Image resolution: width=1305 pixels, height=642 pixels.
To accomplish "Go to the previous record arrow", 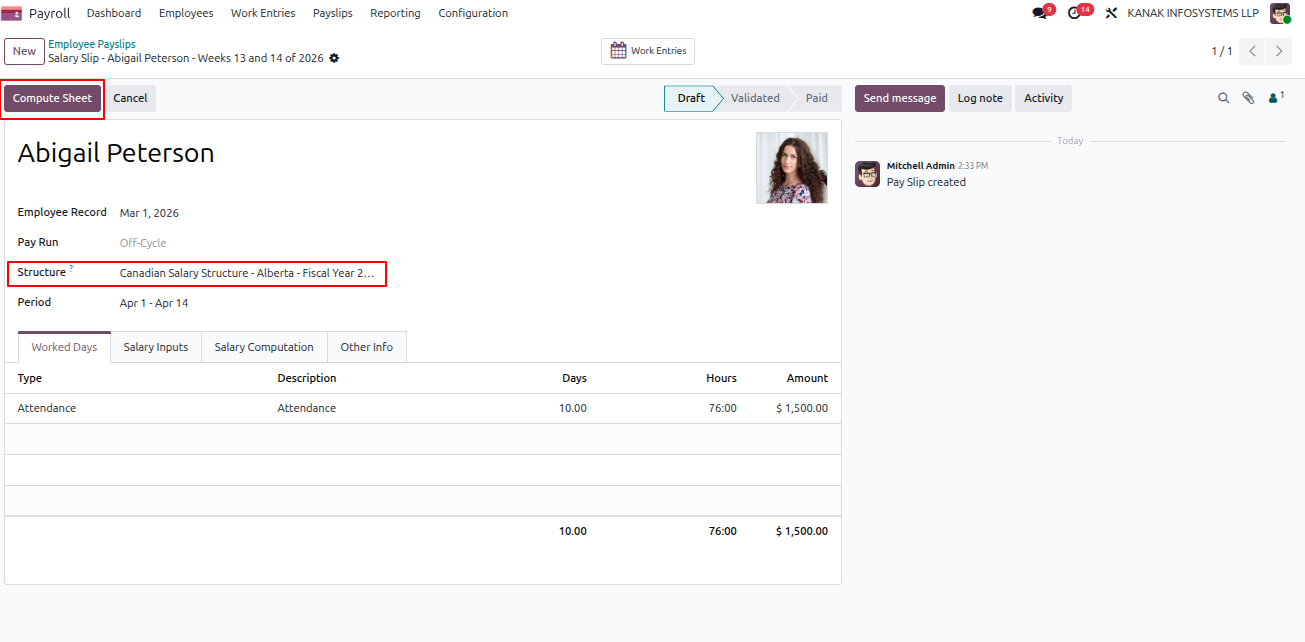I will point(1252,51).
